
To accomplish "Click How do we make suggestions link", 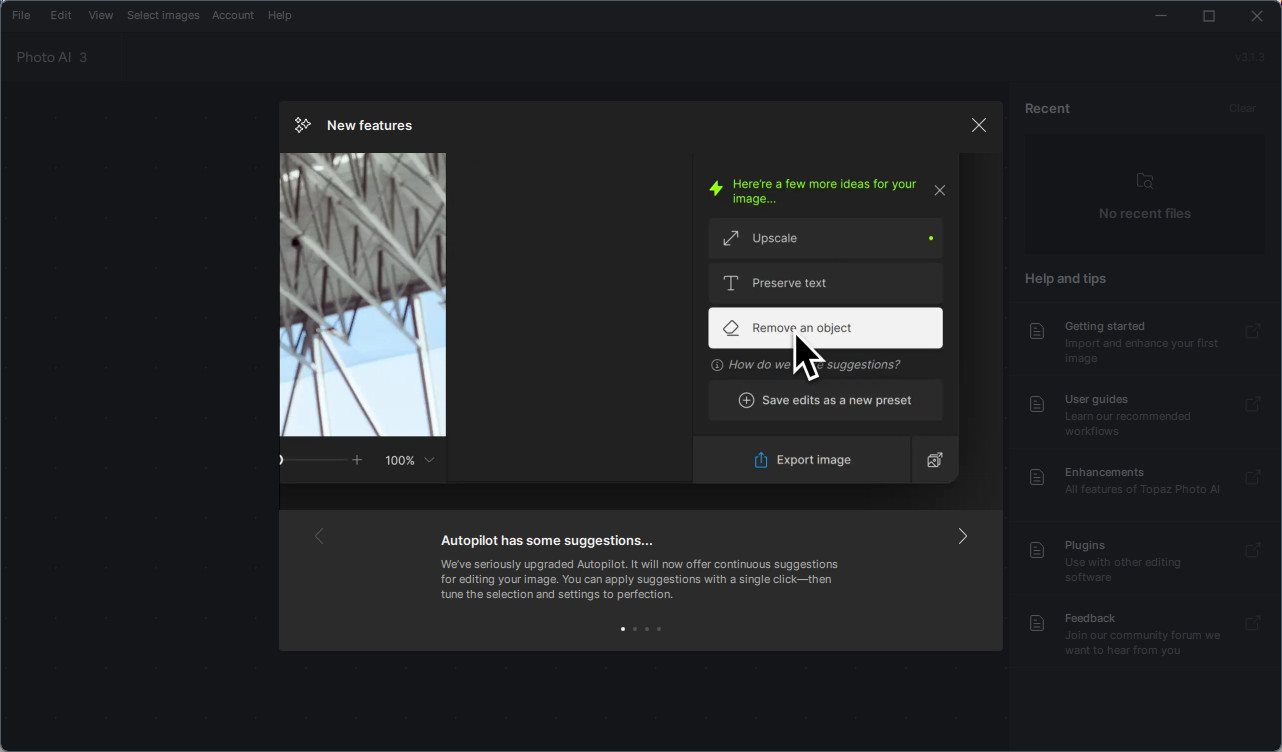I will point(814,364).
